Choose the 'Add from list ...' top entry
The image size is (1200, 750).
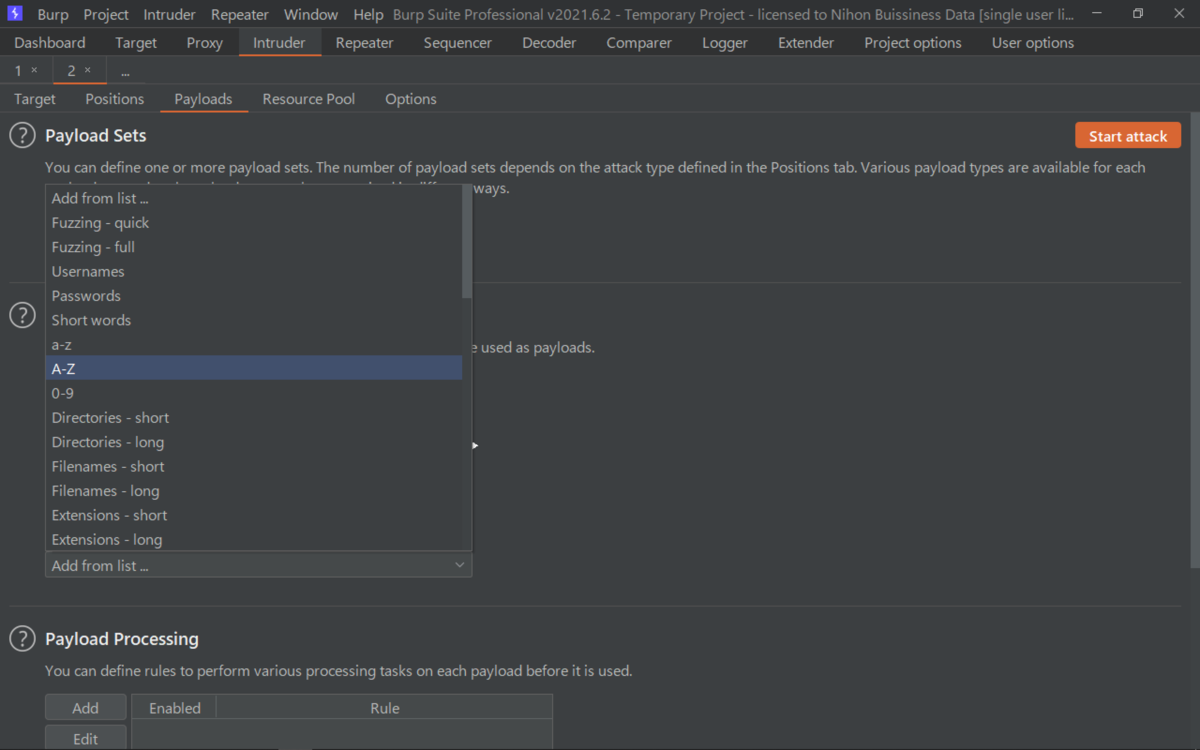click(x=254, y=198)
